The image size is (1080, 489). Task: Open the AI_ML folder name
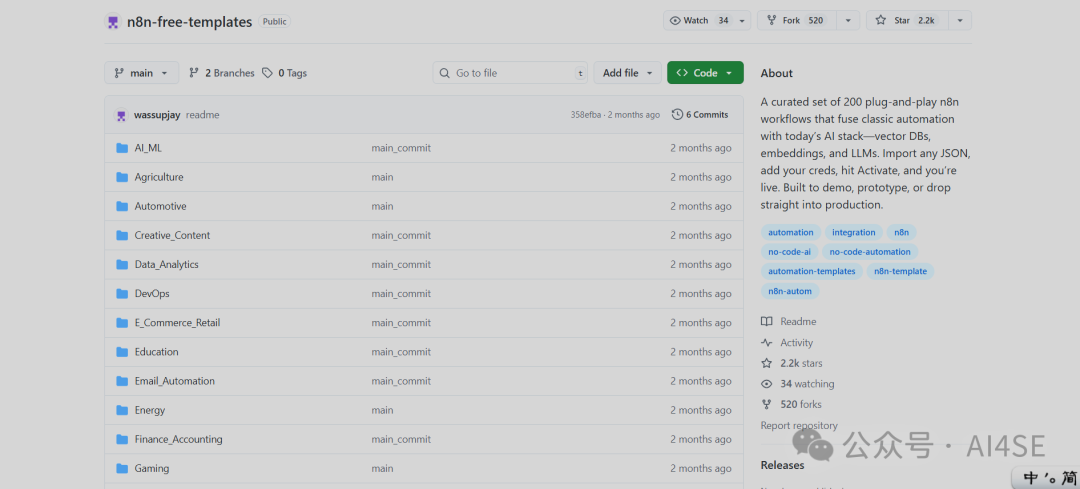coord(148,147)
